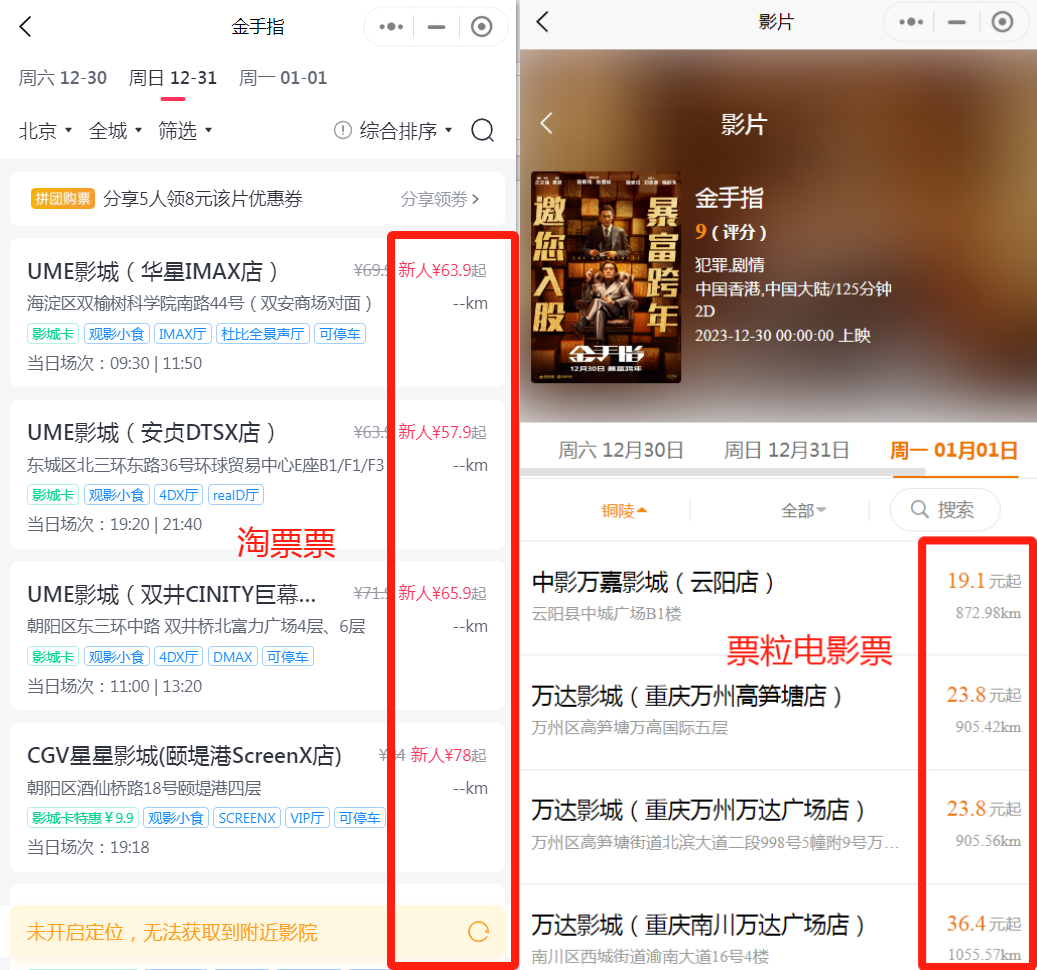Go back using the top arrow of the 影片 window
Viewport: 1037px width, 970px height.
(542, 22)
